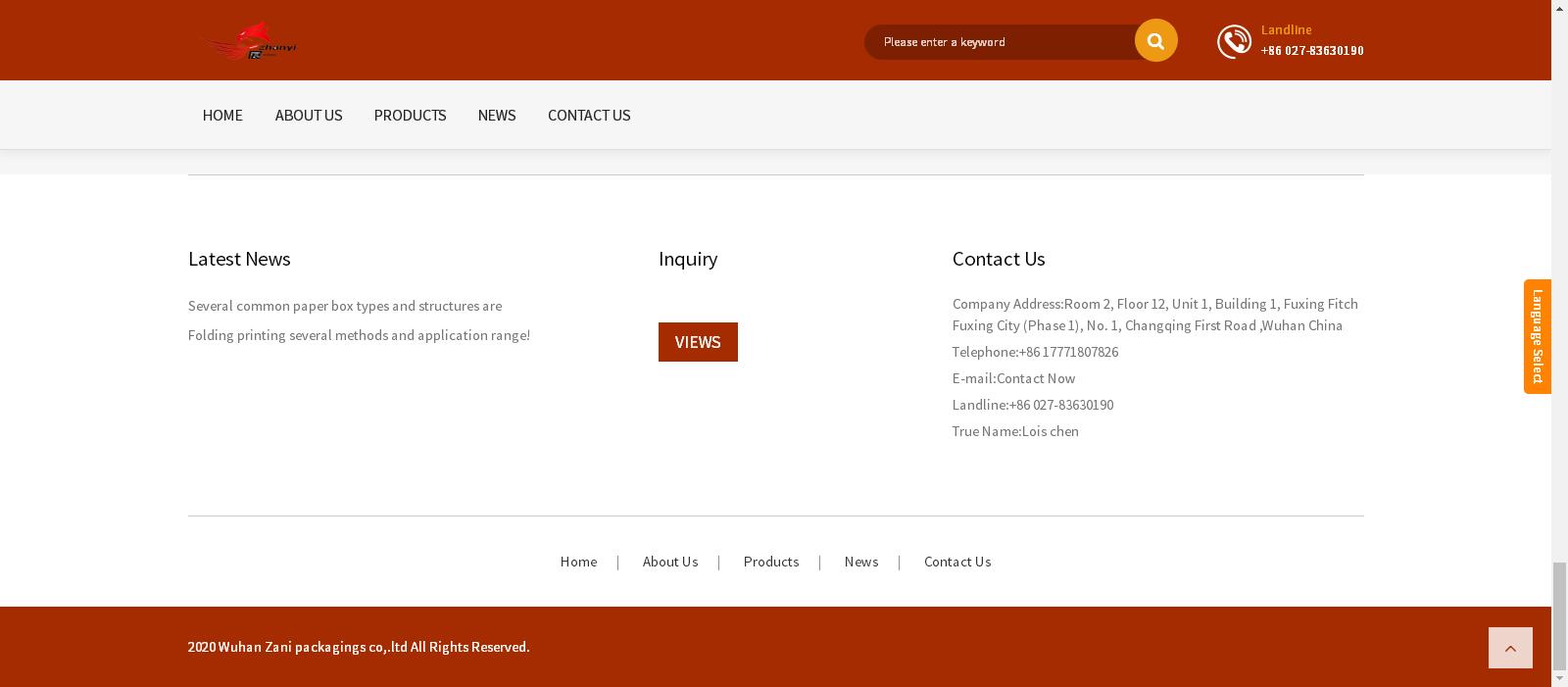Open the folding printing methods news link
The height and width of the screenshot is (687, 1568).
pyautogui.click(x=359, y=335)
